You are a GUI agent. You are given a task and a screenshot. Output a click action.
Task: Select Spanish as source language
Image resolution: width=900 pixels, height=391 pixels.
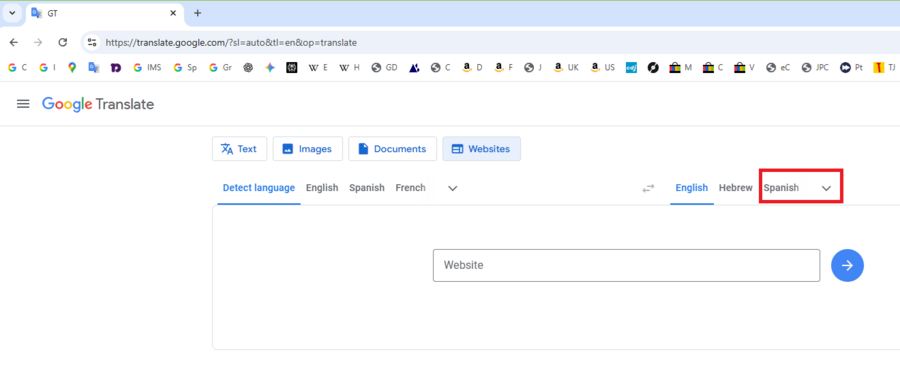pos(367,188)
